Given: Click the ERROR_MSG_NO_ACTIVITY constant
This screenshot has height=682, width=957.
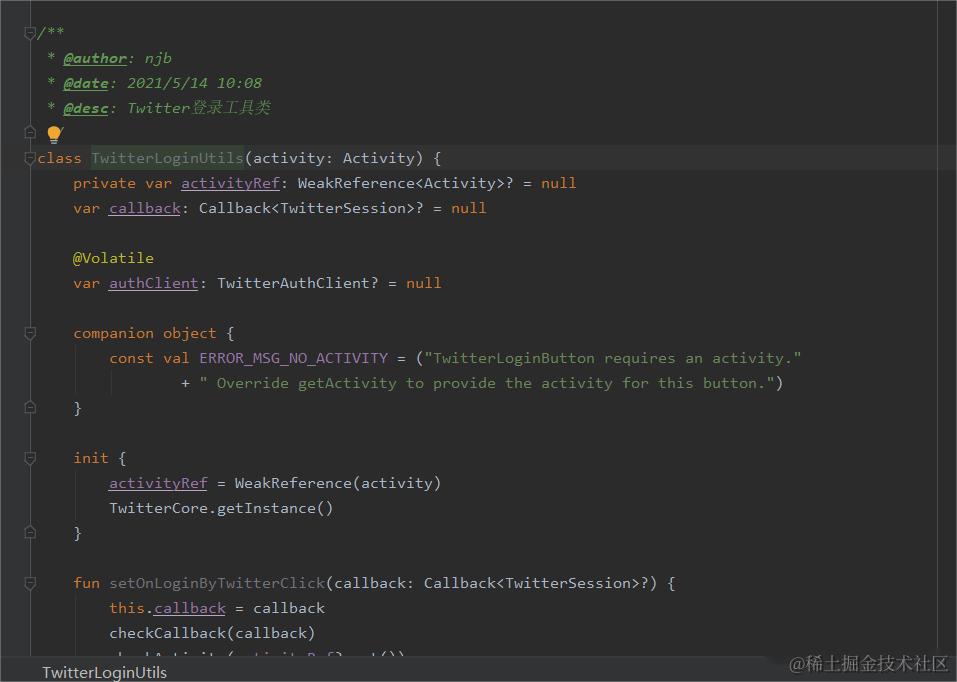Looking at the screenshot, I should [294, 358].
